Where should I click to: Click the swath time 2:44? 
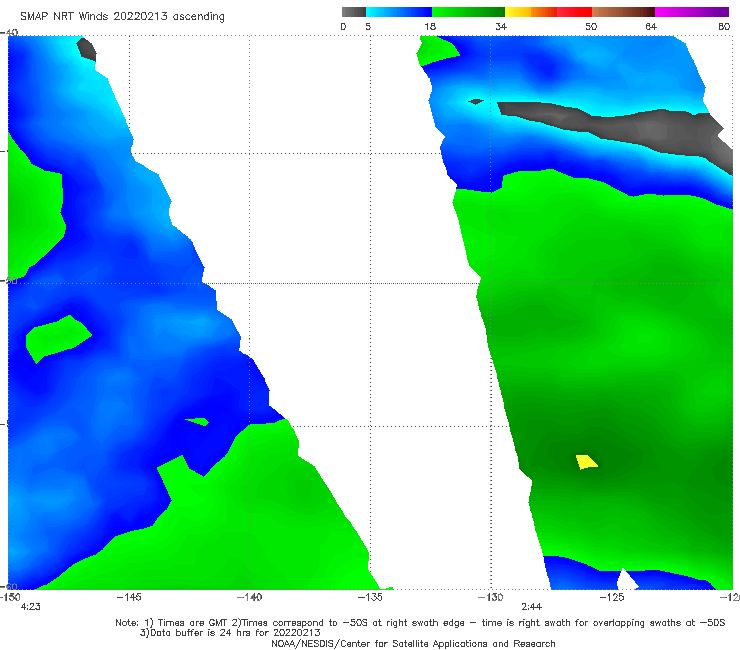(x=531, y=607)
